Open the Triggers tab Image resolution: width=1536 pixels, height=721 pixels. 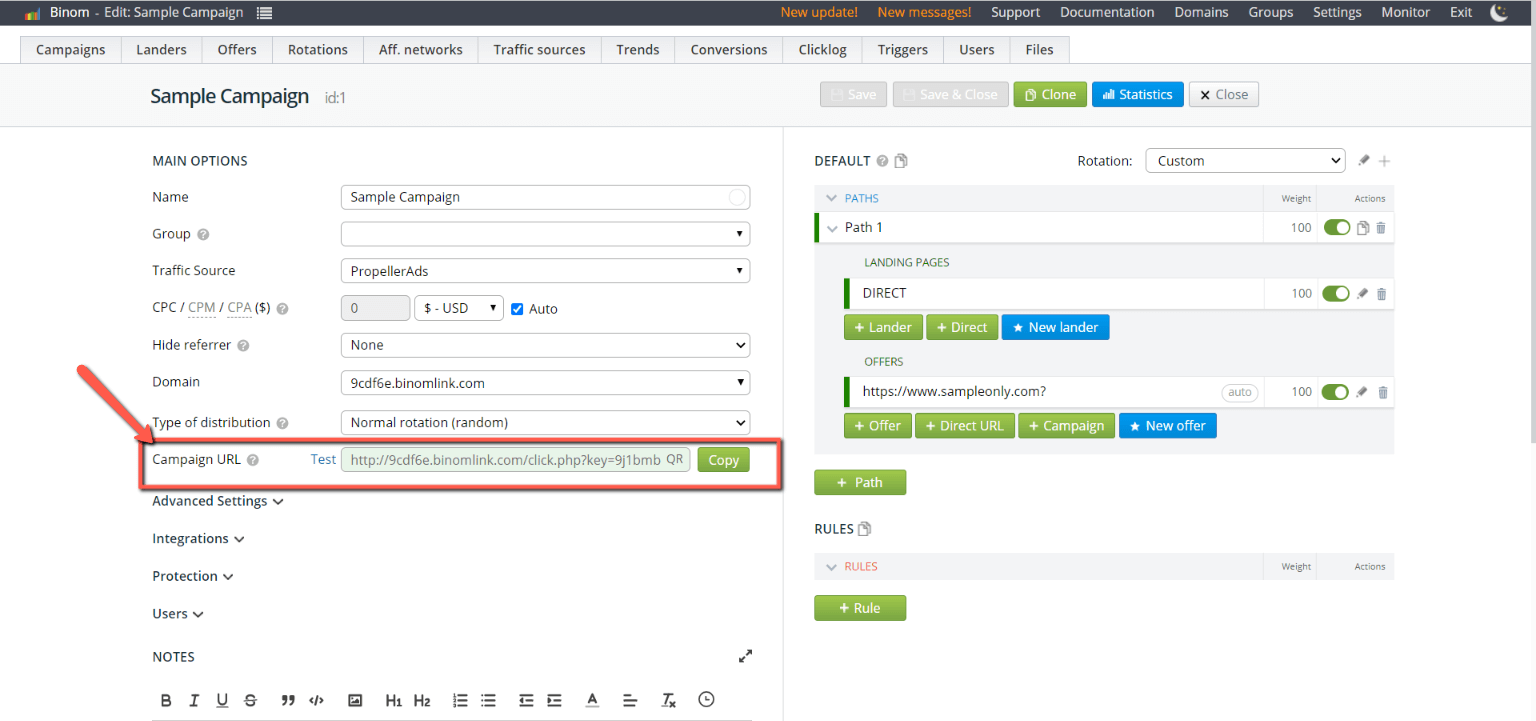coord(903,49)
